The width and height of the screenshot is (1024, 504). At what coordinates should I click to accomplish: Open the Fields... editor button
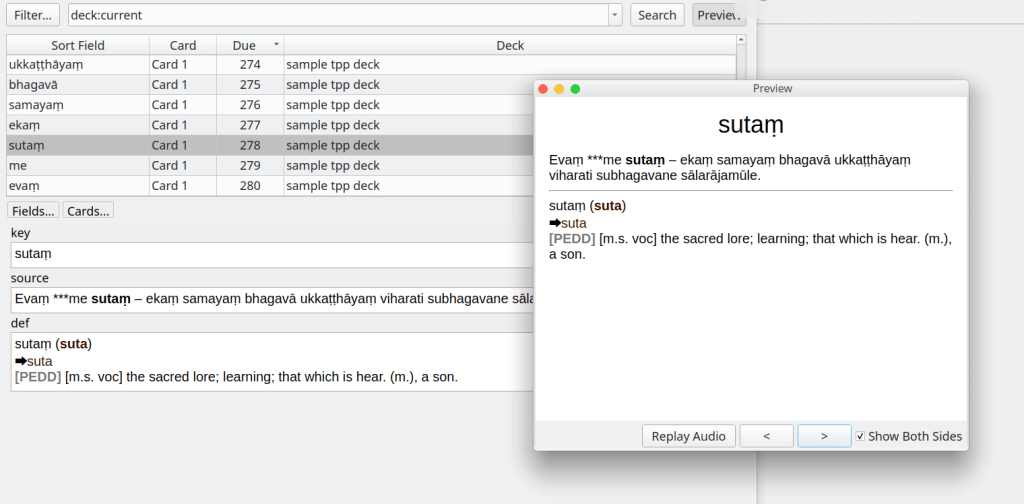tap(33, 211)
